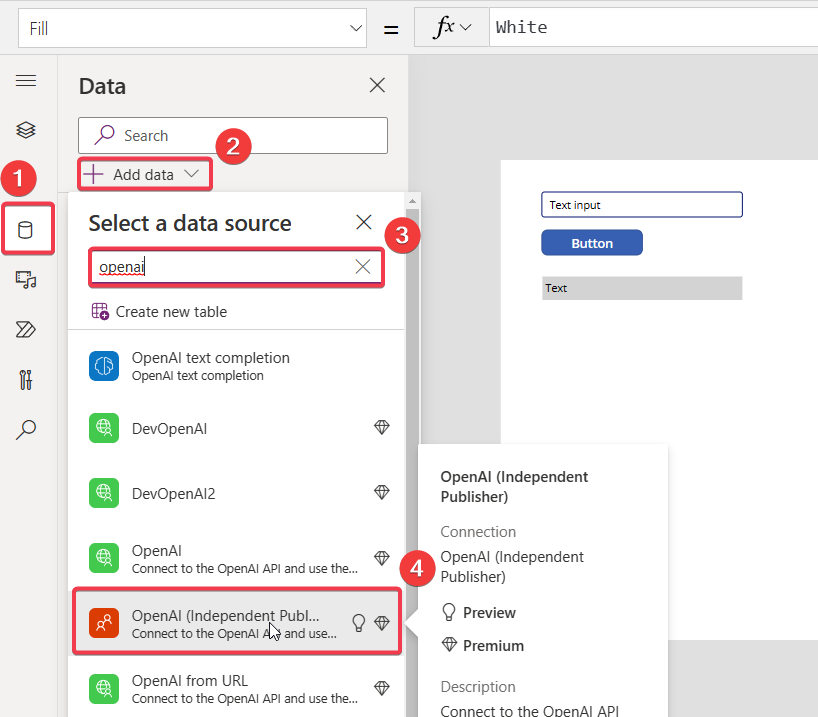This screenshot has height=717, width=818.
Task: Click the Search field in Data panel
Action: pos(233,136)
